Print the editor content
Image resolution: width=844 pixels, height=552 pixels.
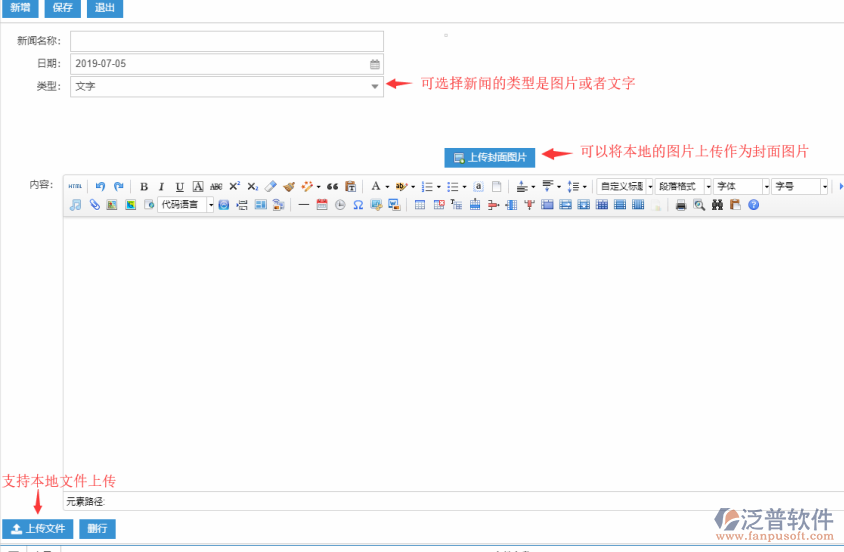coord(681,204)
